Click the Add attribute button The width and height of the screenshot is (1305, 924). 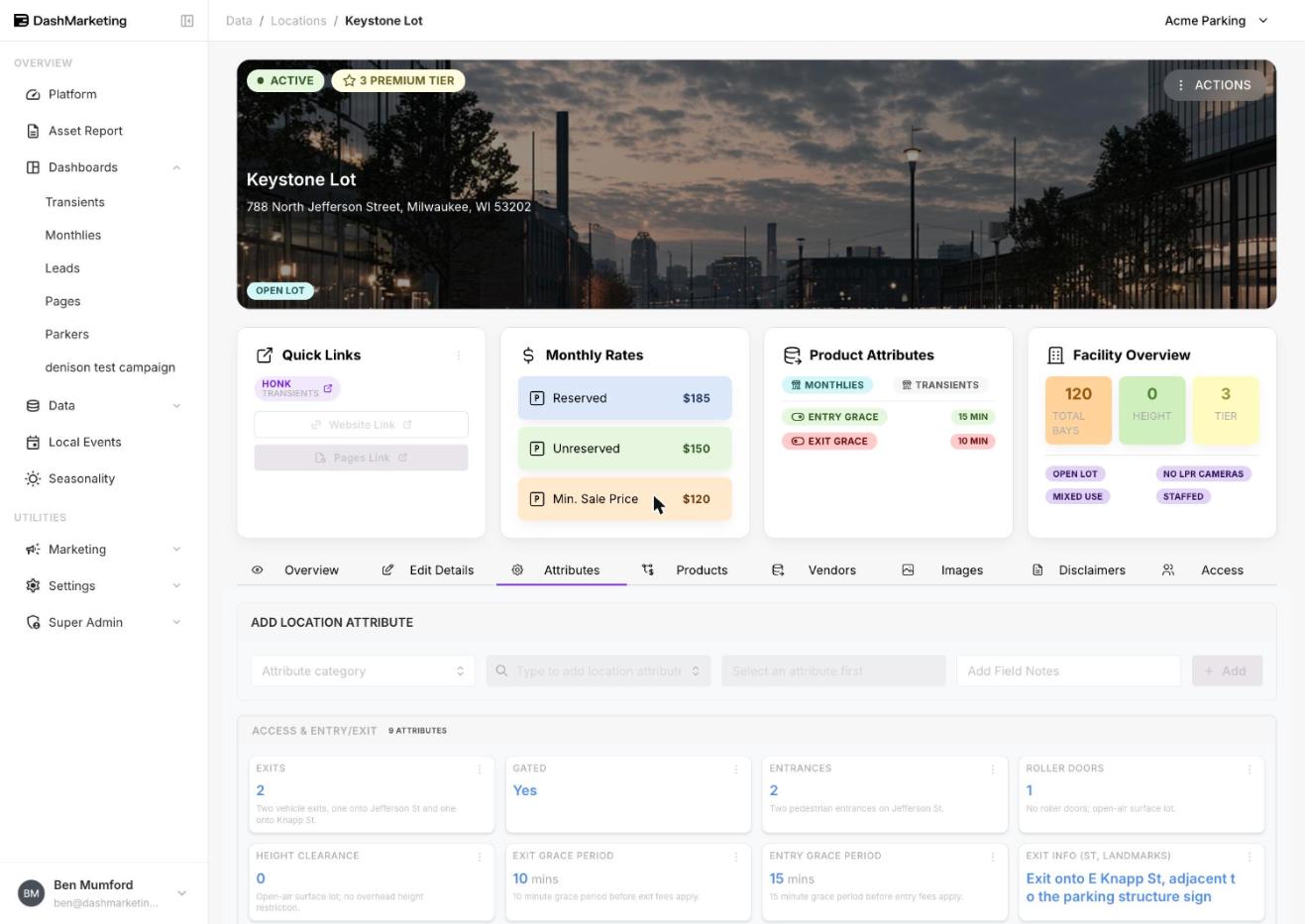tap(1227, 671)
